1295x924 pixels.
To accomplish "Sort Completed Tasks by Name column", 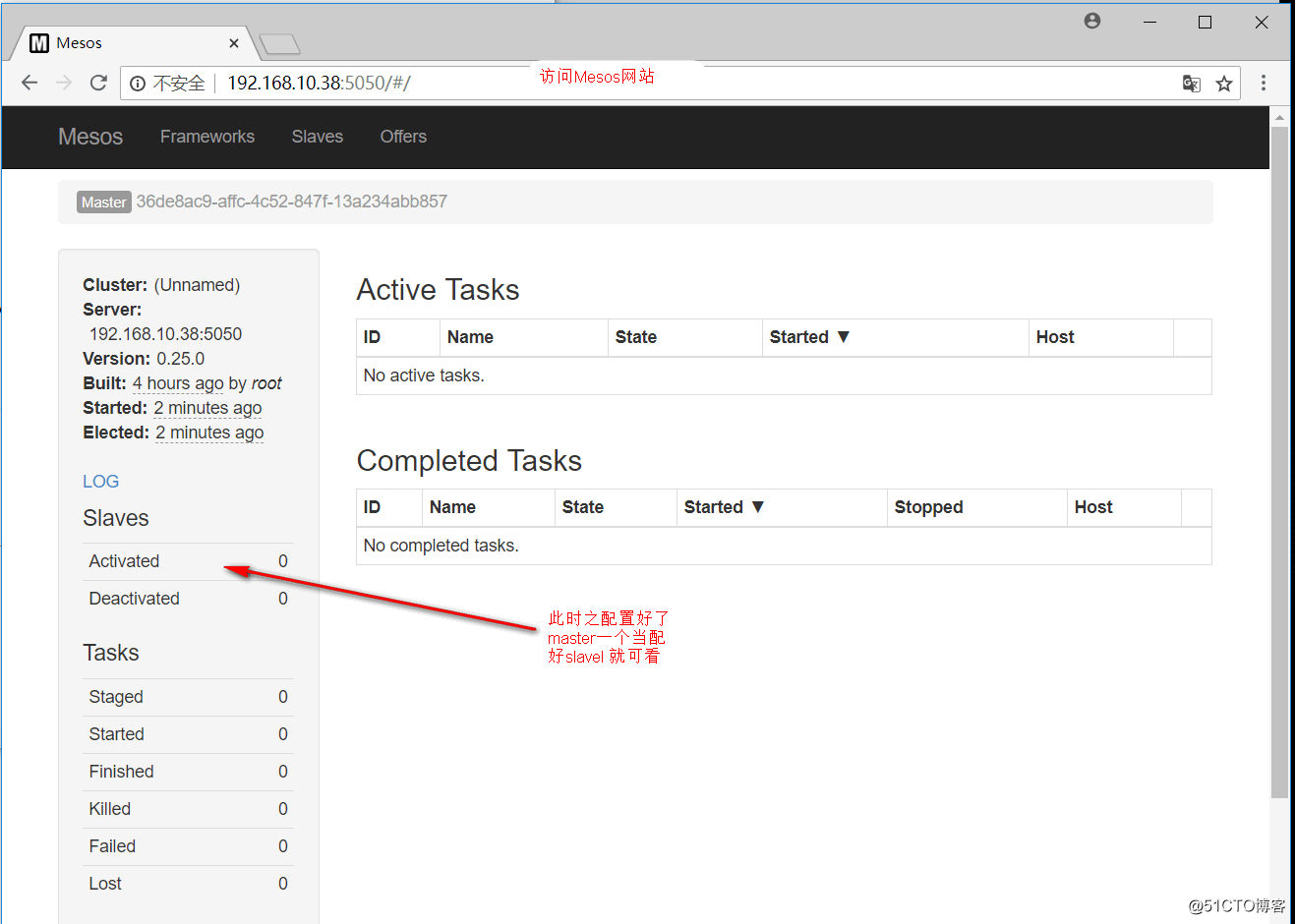I will pyautogui.click(x=488, y=507).
